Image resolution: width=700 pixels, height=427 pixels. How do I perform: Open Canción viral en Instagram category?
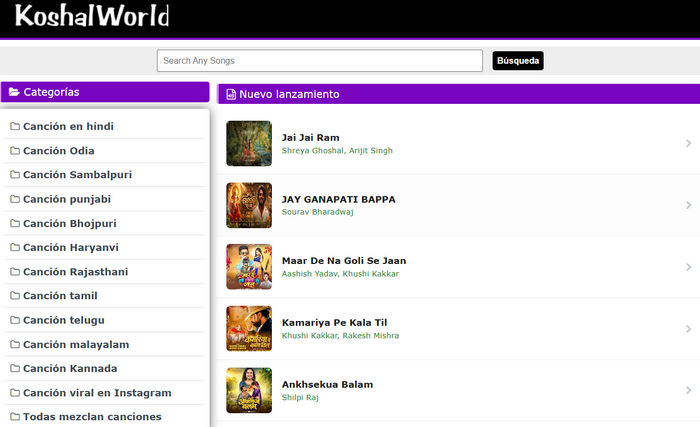[97, 393]
